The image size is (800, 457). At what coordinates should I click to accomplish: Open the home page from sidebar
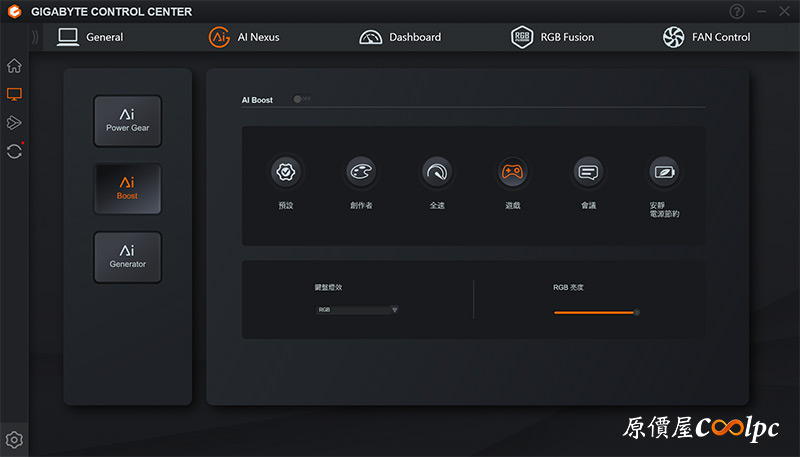[x=14, y=66]
